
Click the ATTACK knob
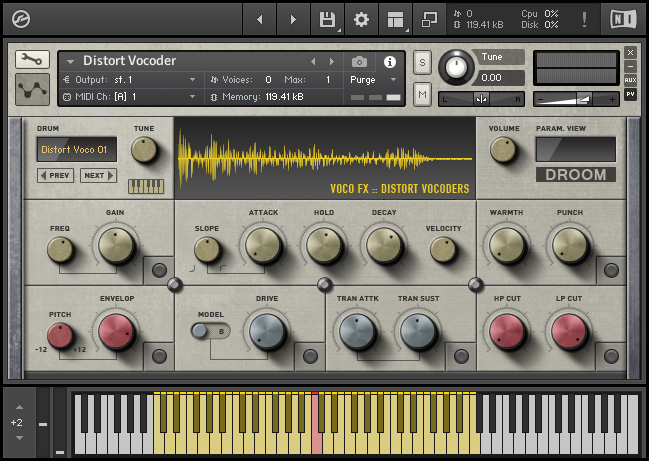[264, 246]
